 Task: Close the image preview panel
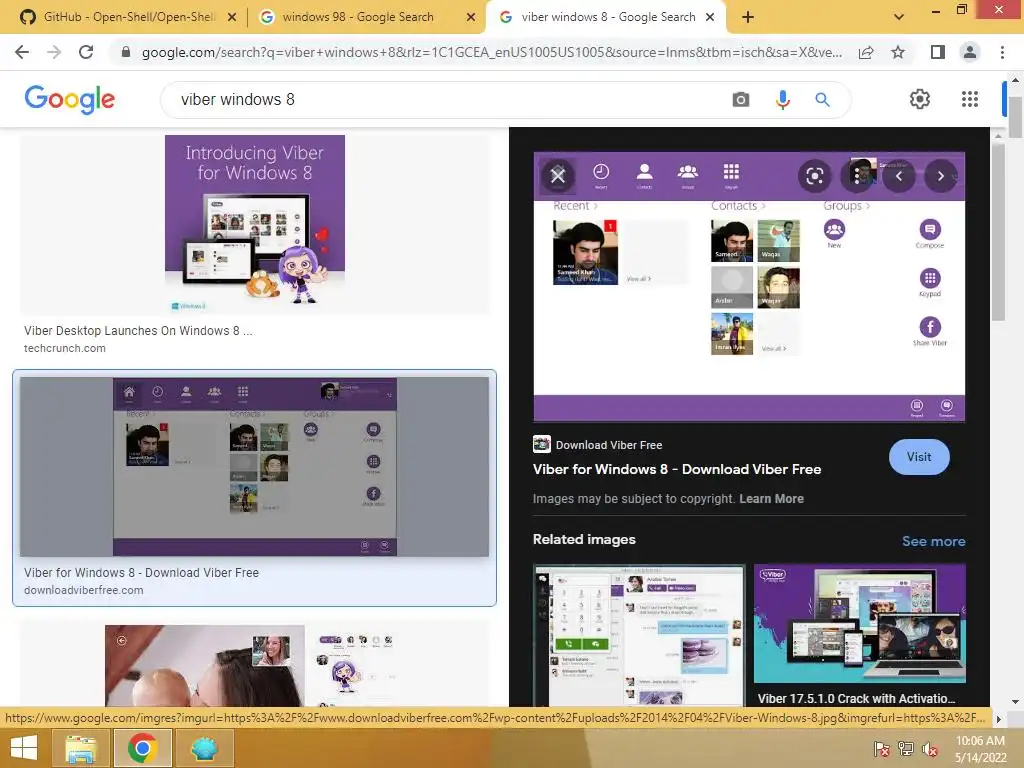pyautogui.click(x=557, y=175)
